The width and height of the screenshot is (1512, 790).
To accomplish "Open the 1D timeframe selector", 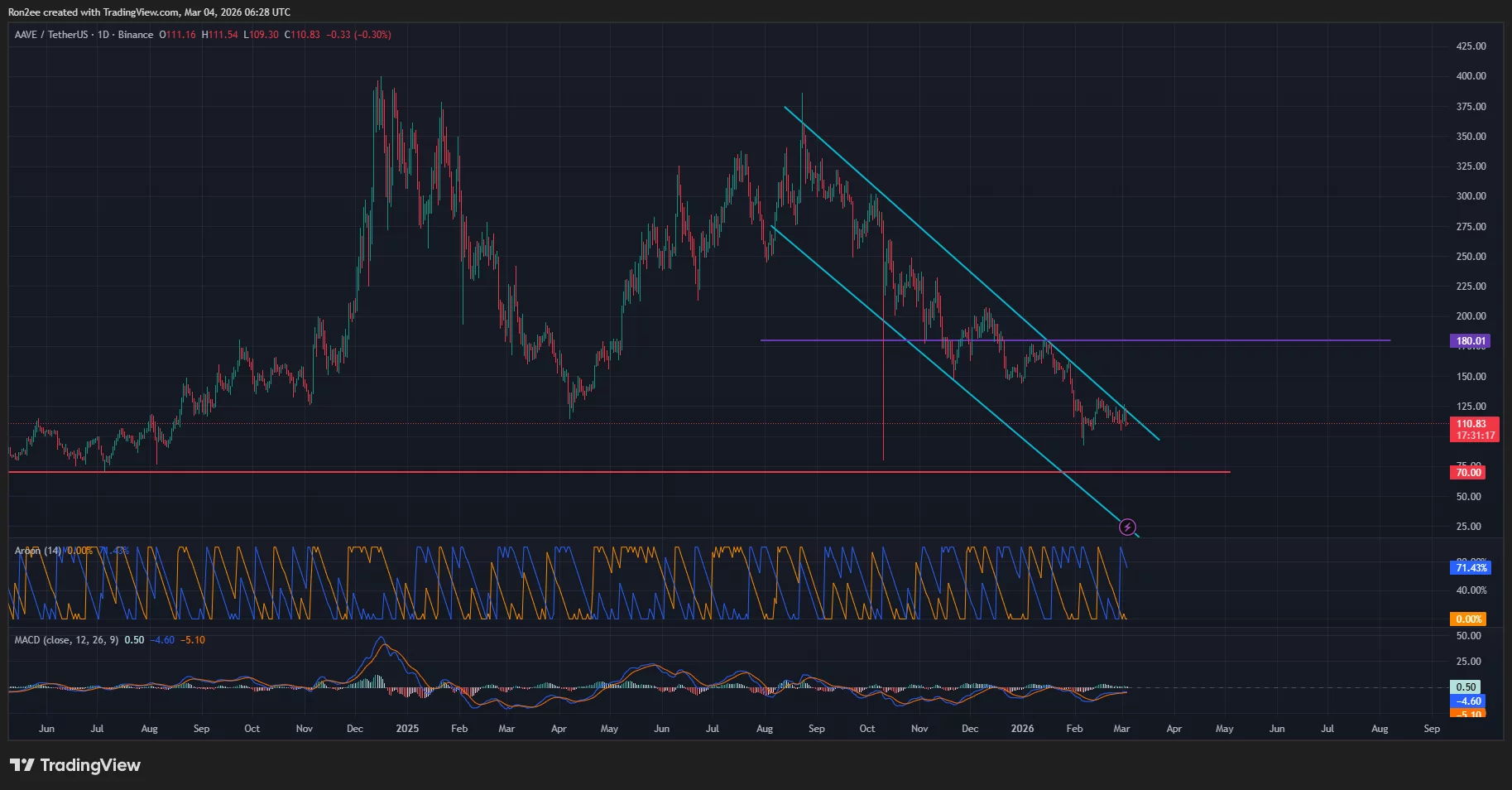I will 102,35.
